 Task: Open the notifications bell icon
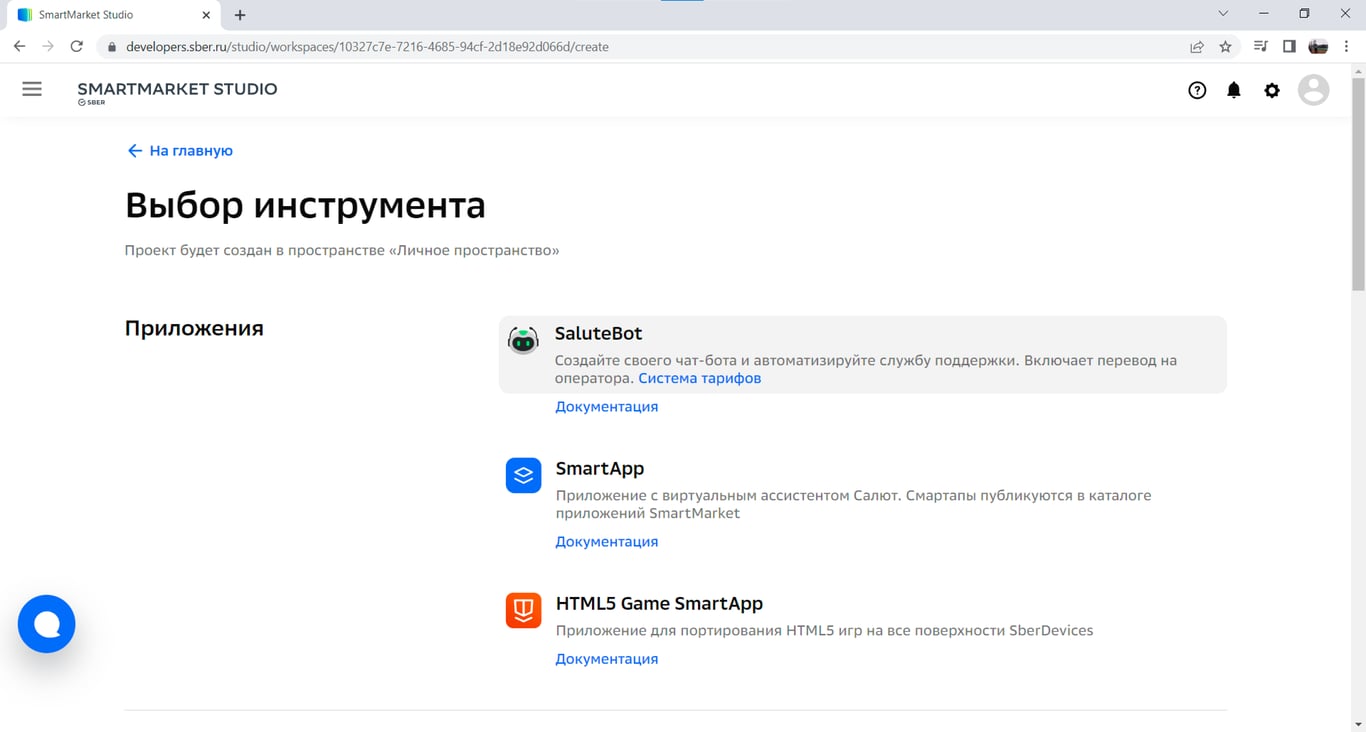tap(1233, 90)
